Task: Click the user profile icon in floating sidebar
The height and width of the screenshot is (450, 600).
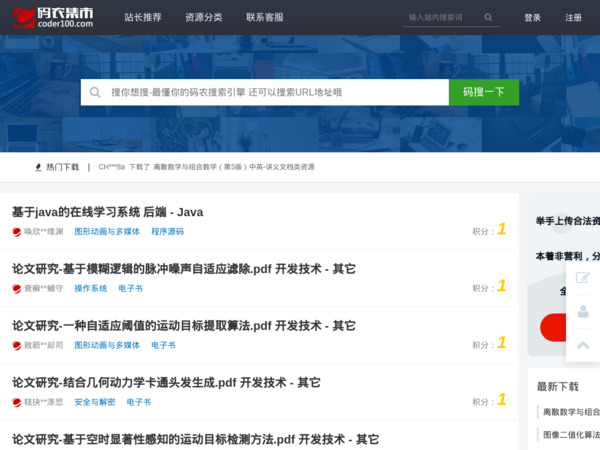Action: click(x=583, y=311)
